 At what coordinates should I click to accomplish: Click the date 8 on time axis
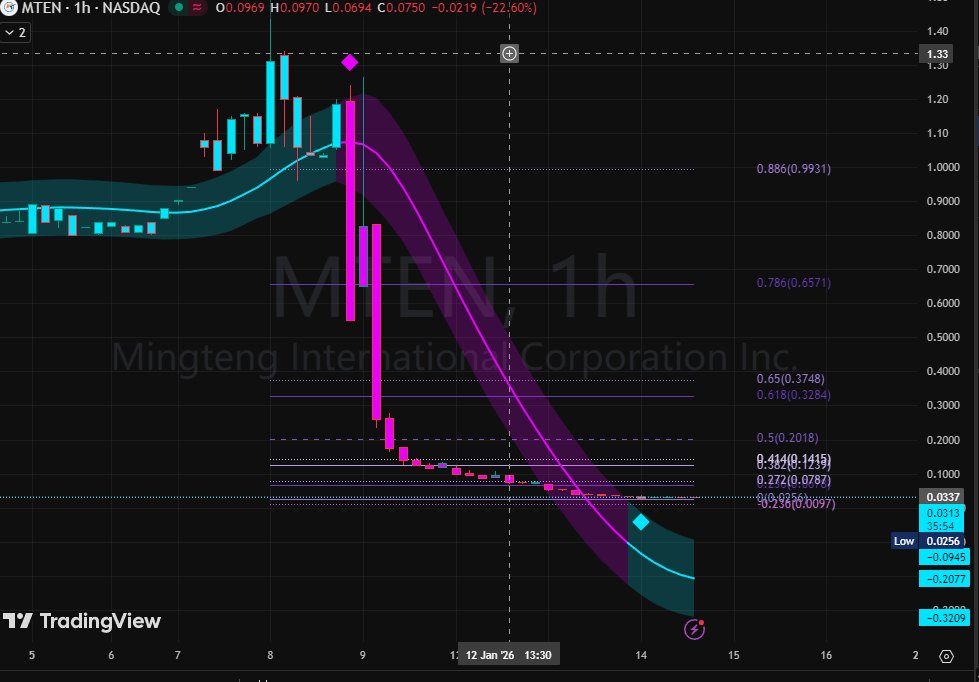(270, 655)
